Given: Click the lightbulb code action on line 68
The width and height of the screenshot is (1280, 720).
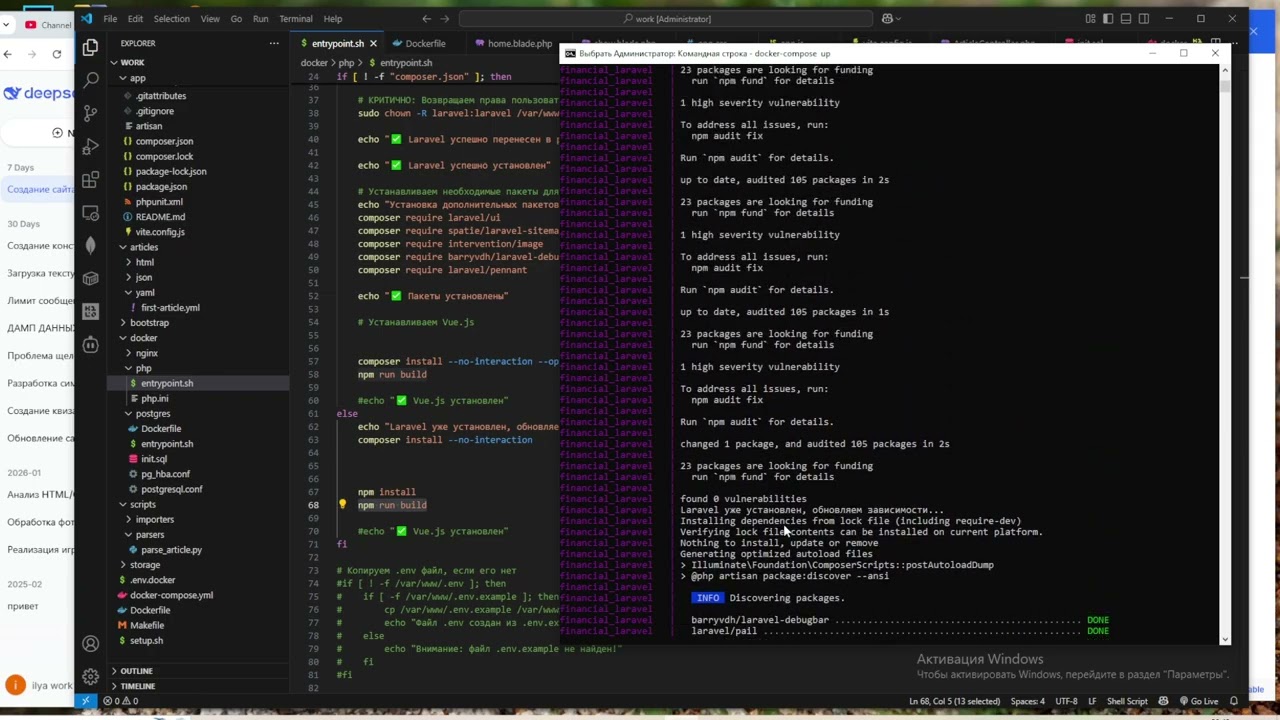Looking at the screenshot, I should tap(342, 505).
